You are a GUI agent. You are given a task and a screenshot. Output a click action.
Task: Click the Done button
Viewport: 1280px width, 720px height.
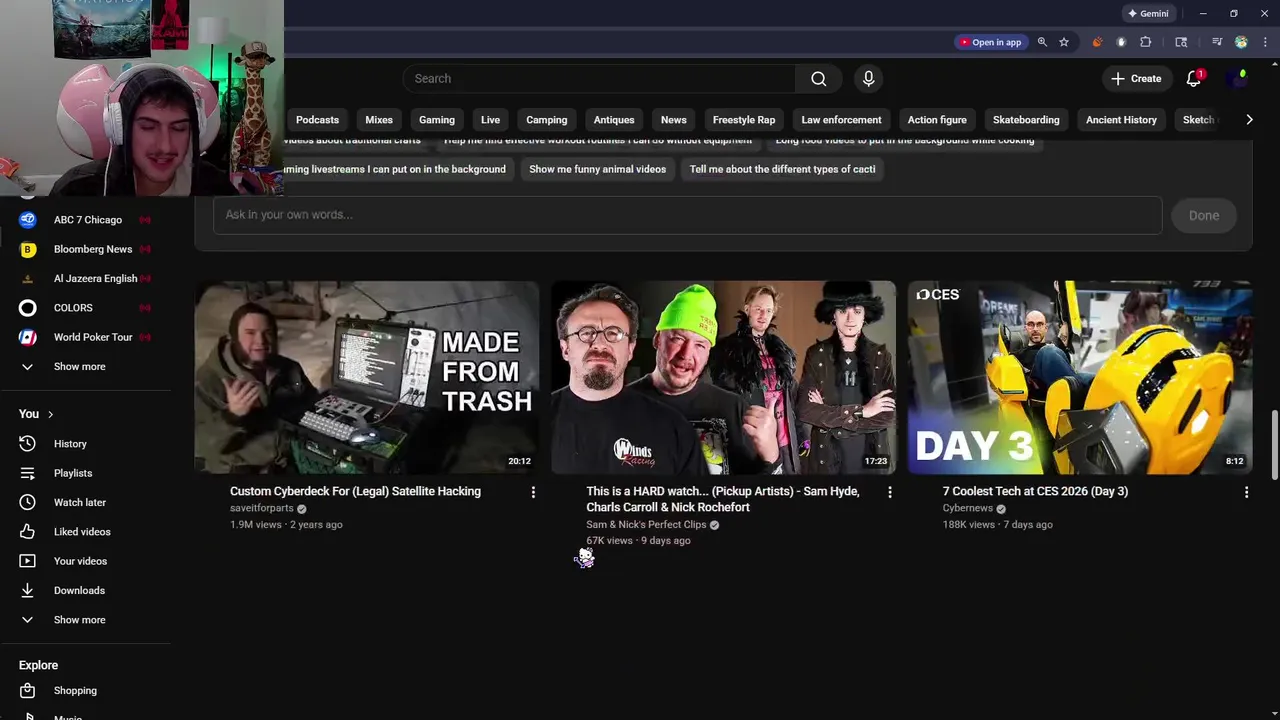1204,215
